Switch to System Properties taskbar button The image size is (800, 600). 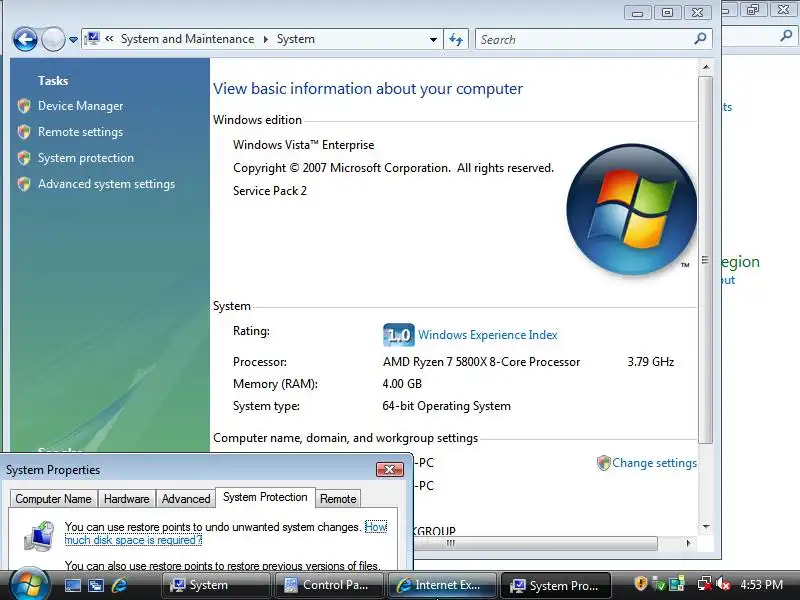556,585
